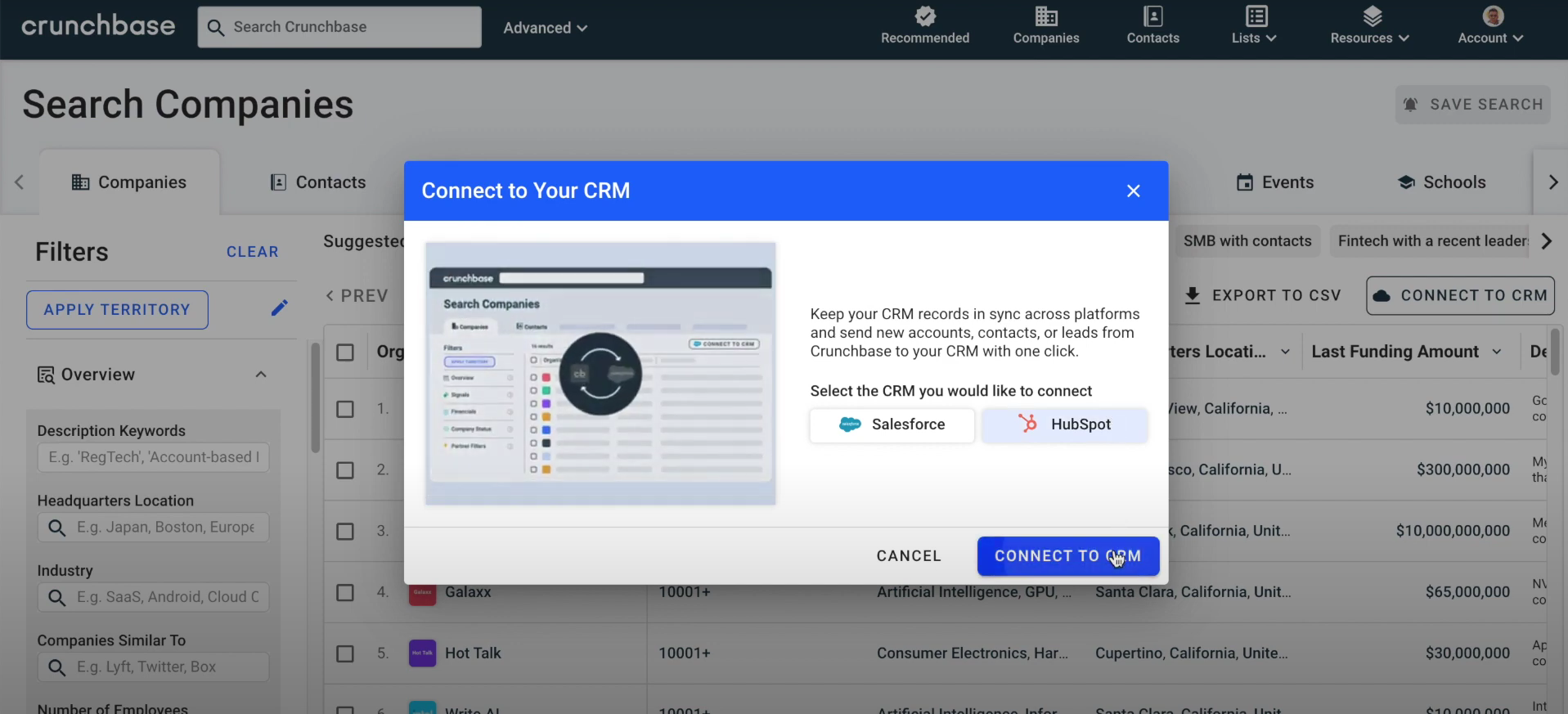Open Last Funding Amount column dropdown
Screen dimensions: 1568x714
click(x=1497, y=352)
